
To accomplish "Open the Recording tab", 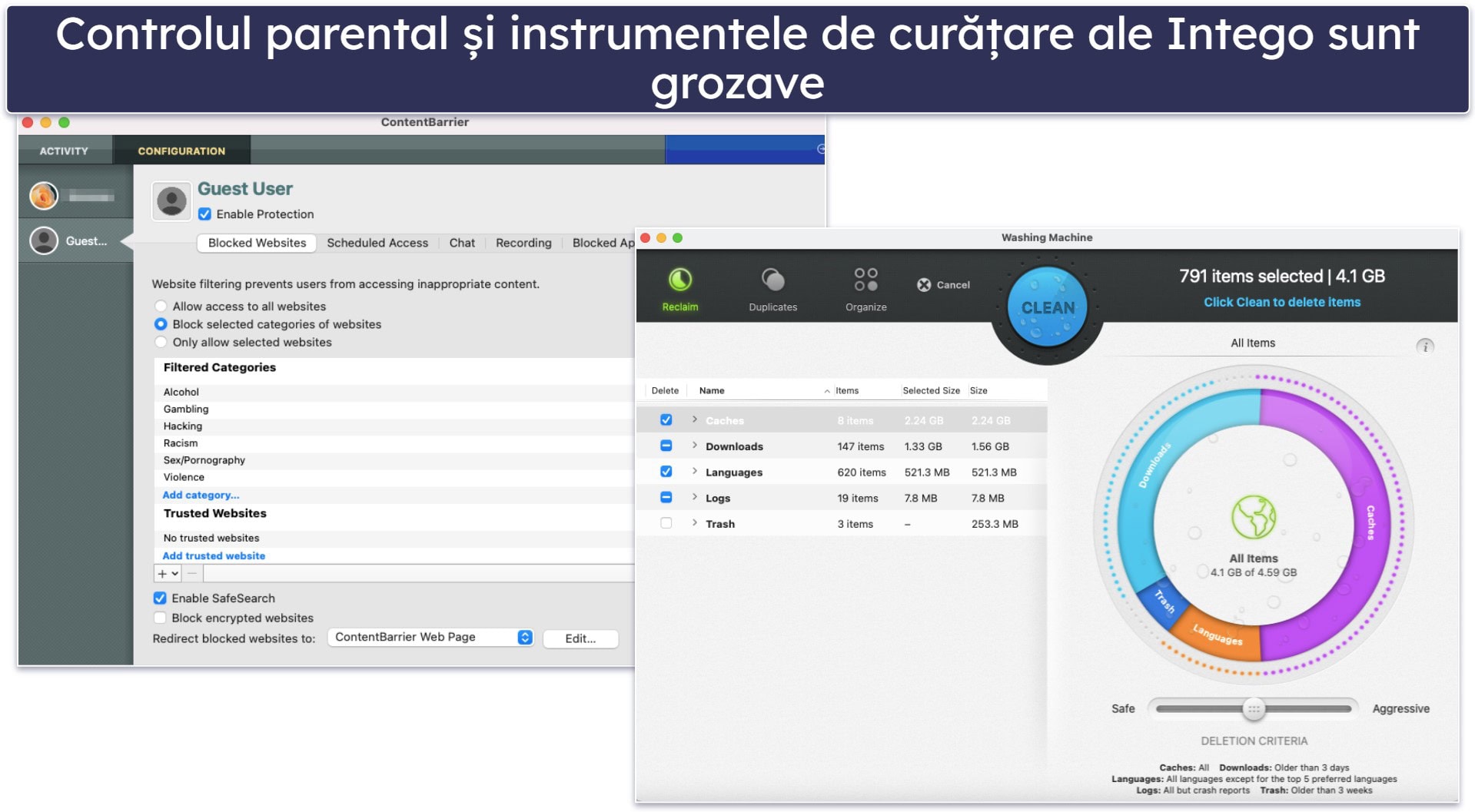I will (523, 243).
